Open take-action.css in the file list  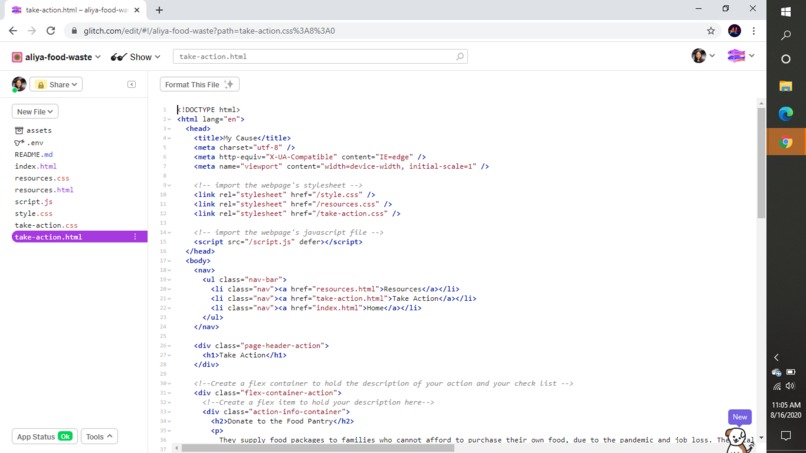pos(46,225)
